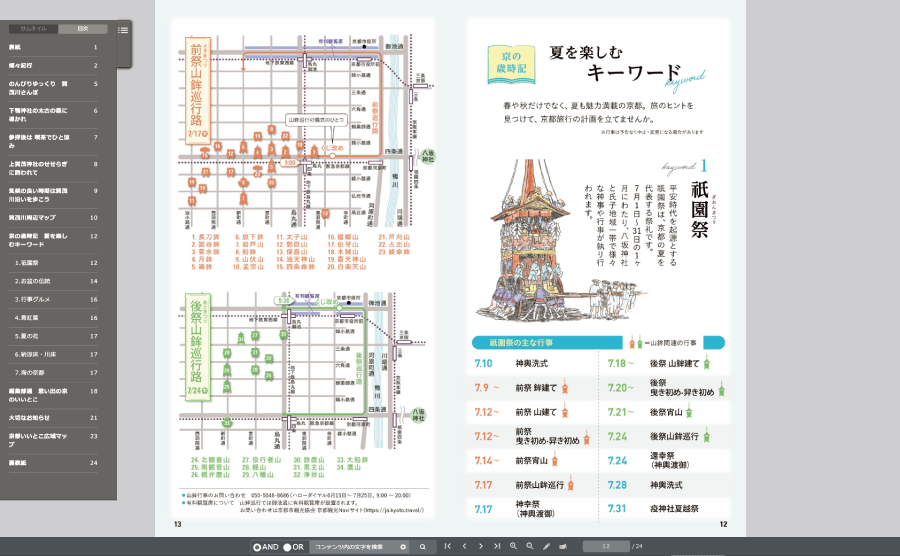Click the 後祭山鉾巡行路 map on page 13
This screenshot has width=900, height=556.
(303, 371)
